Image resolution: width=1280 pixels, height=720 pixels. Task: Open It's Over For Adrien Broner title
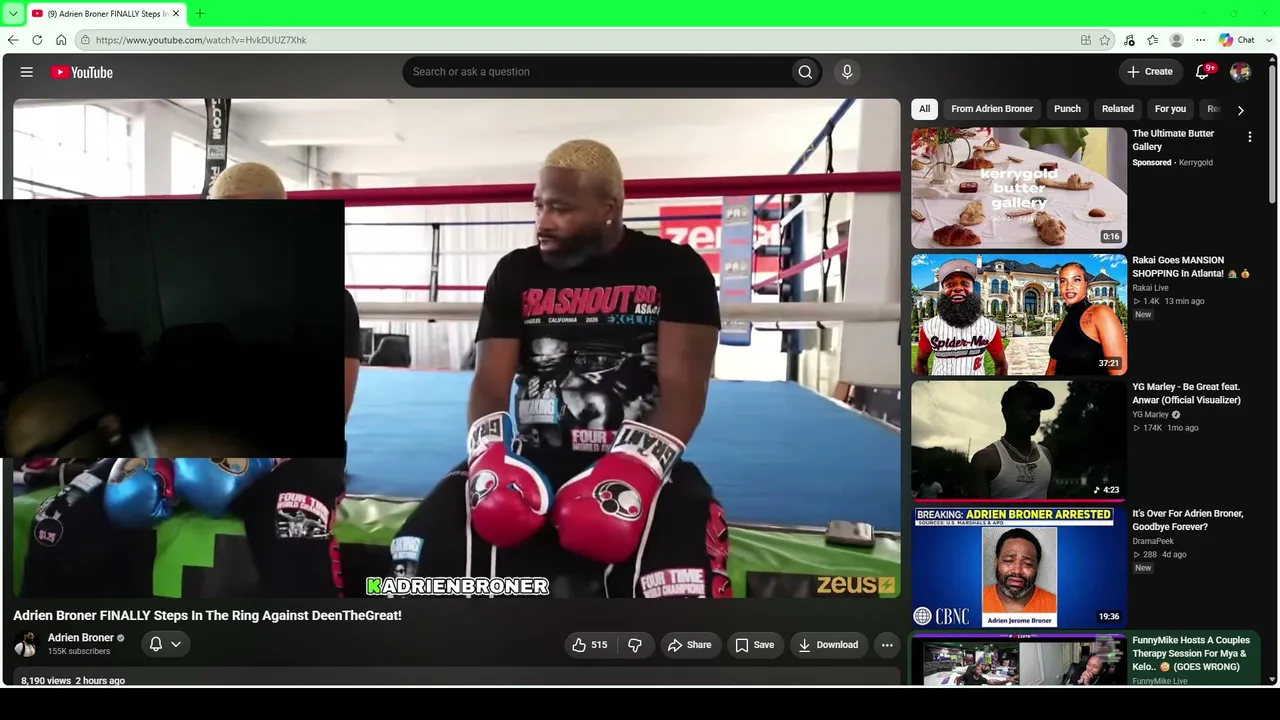coord(1188,520)
